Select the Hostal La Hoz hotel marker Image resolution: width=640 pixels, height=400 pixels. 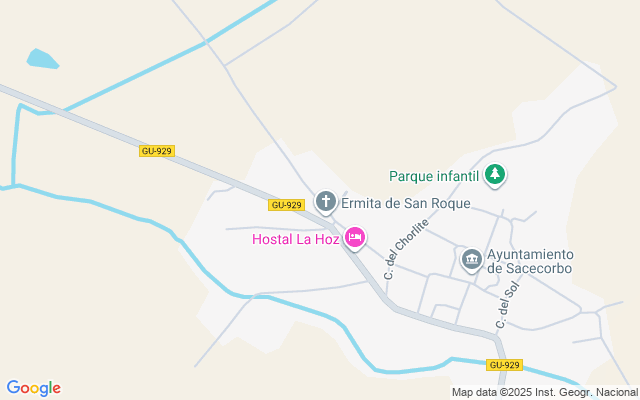(355, 238)
